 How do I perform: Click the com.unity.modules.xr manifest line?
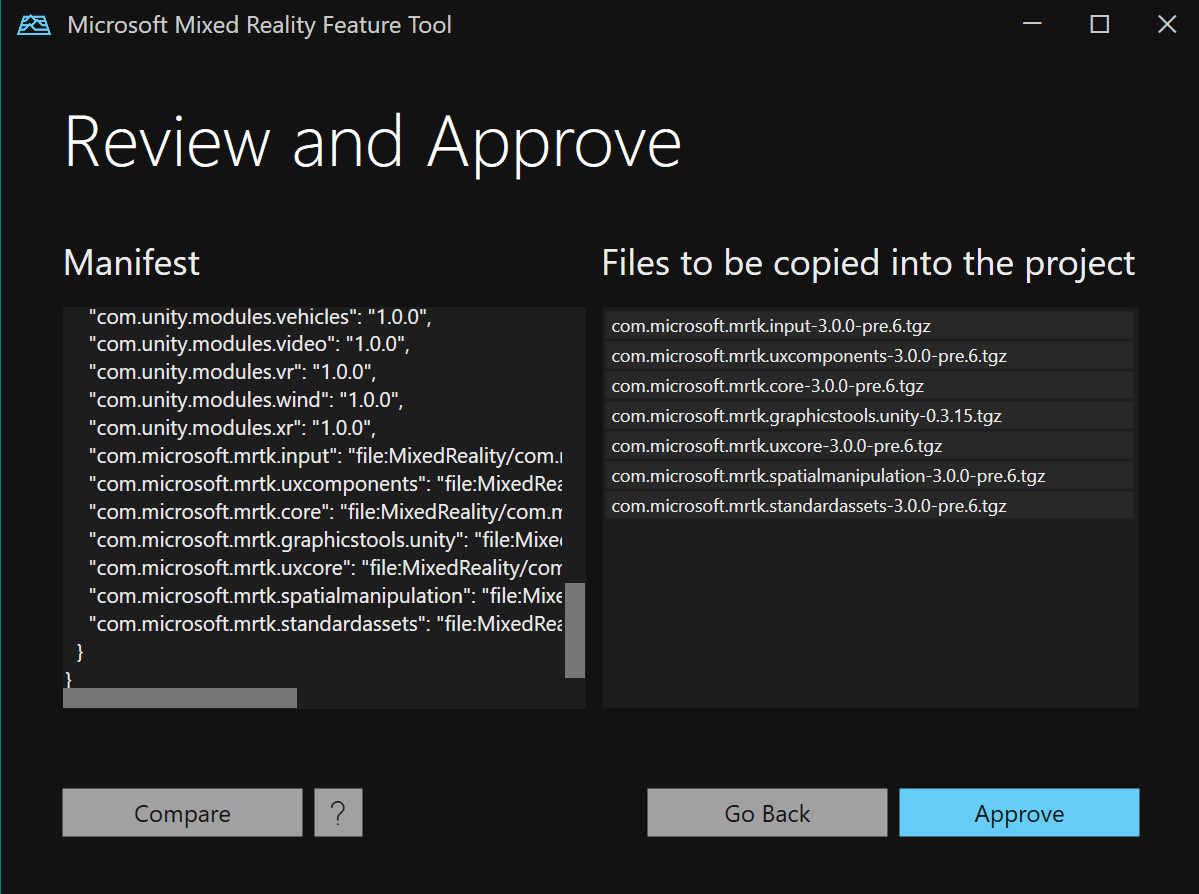pyautogui.click(x=231, y=429)
